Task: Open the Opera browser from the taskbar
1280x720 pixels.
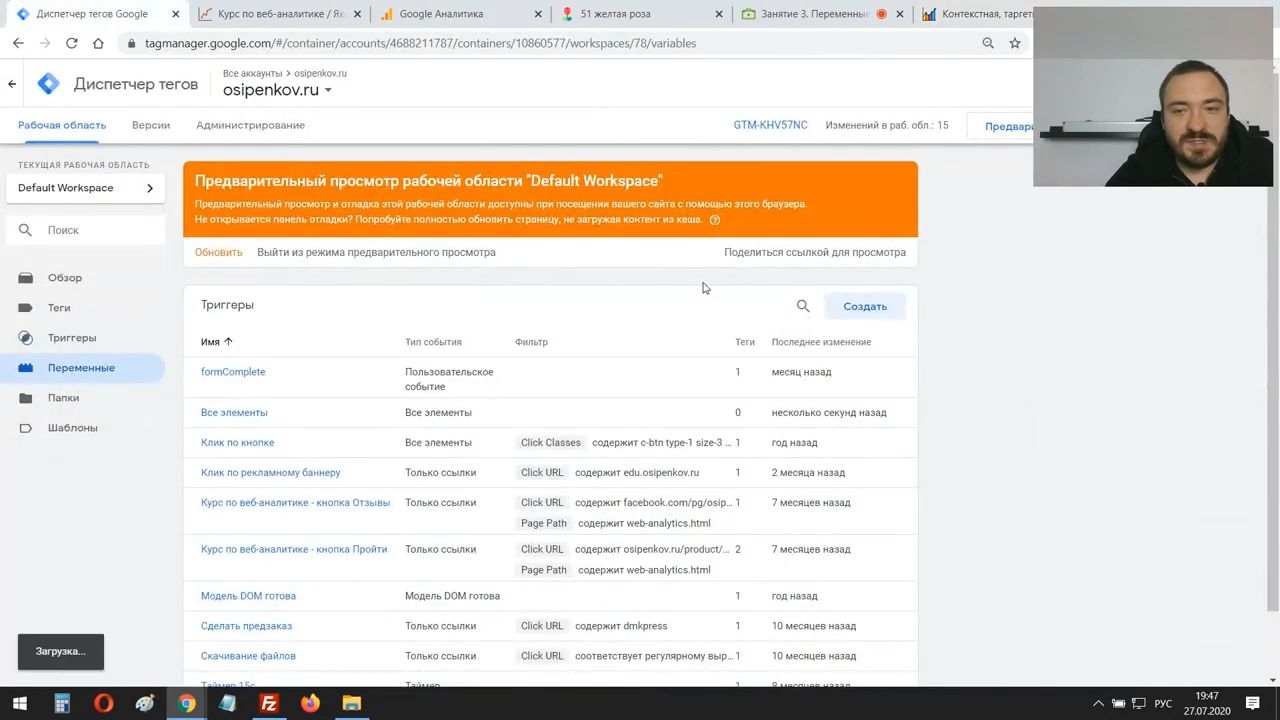Action: 103,703
